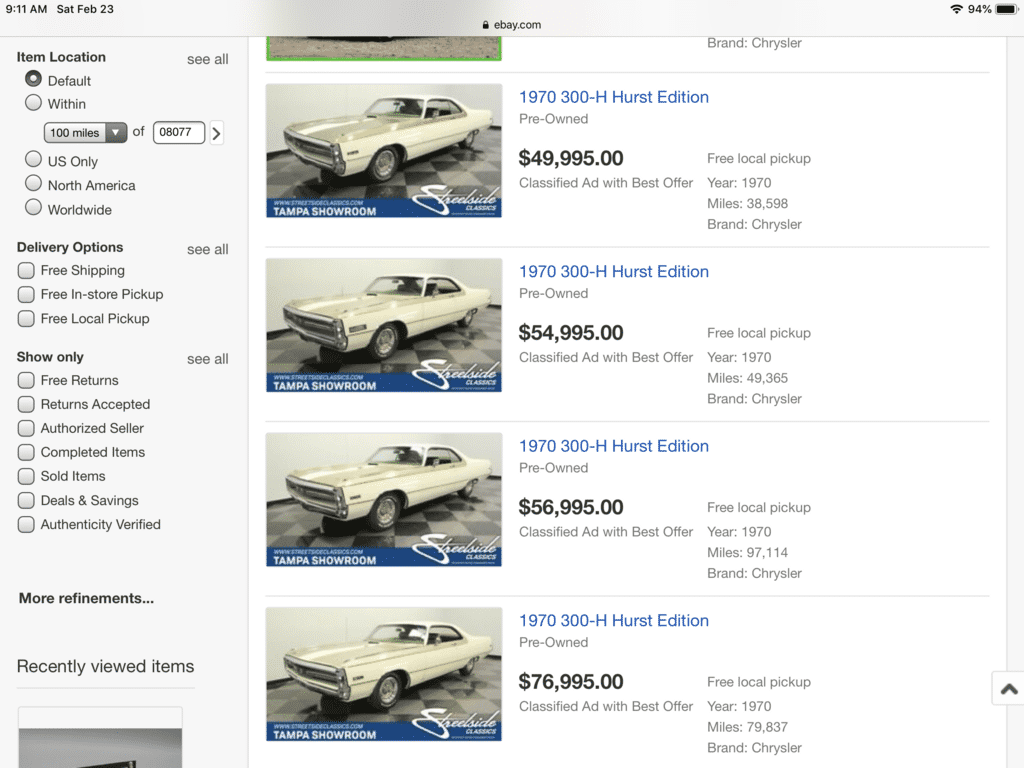
Task: Open the 100 miles distance dropdown
Action: (86, 132)
